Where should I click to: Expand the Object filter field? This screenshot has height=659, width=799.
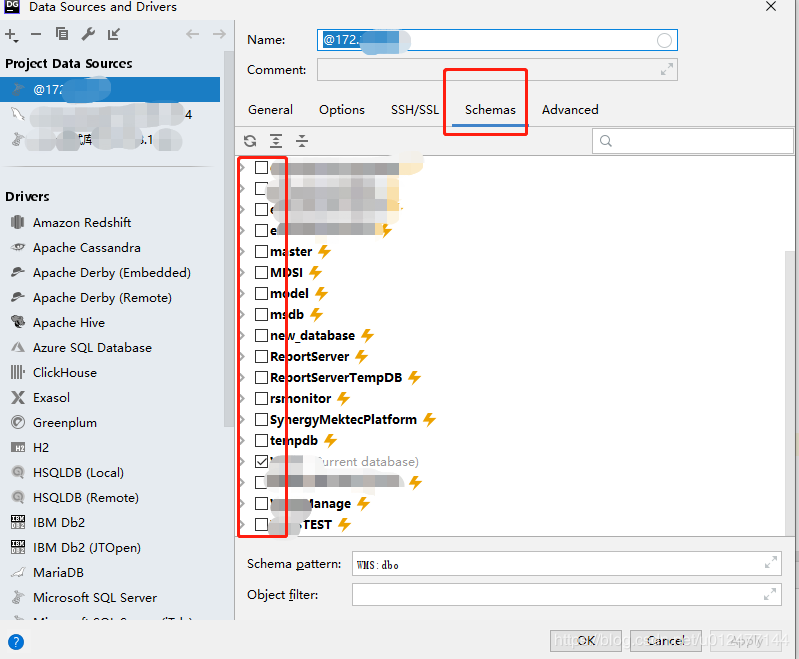pos(769,594)
